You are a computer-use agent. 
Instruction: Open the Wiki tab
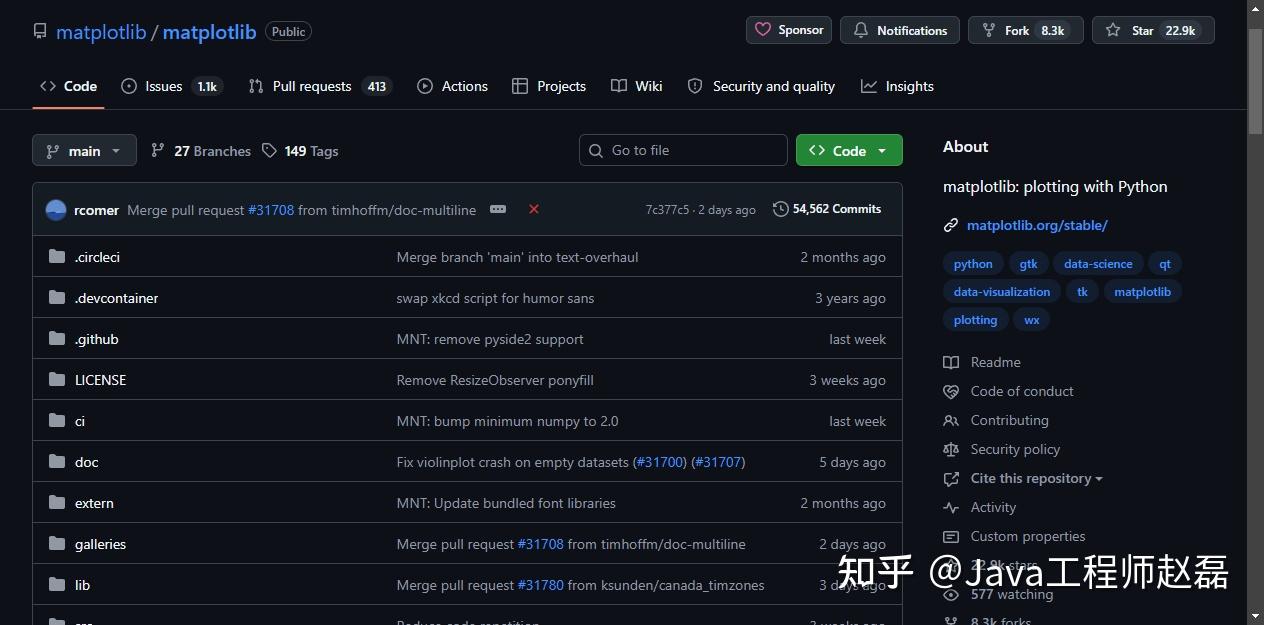pyautogui.click(x=637, y=86)
